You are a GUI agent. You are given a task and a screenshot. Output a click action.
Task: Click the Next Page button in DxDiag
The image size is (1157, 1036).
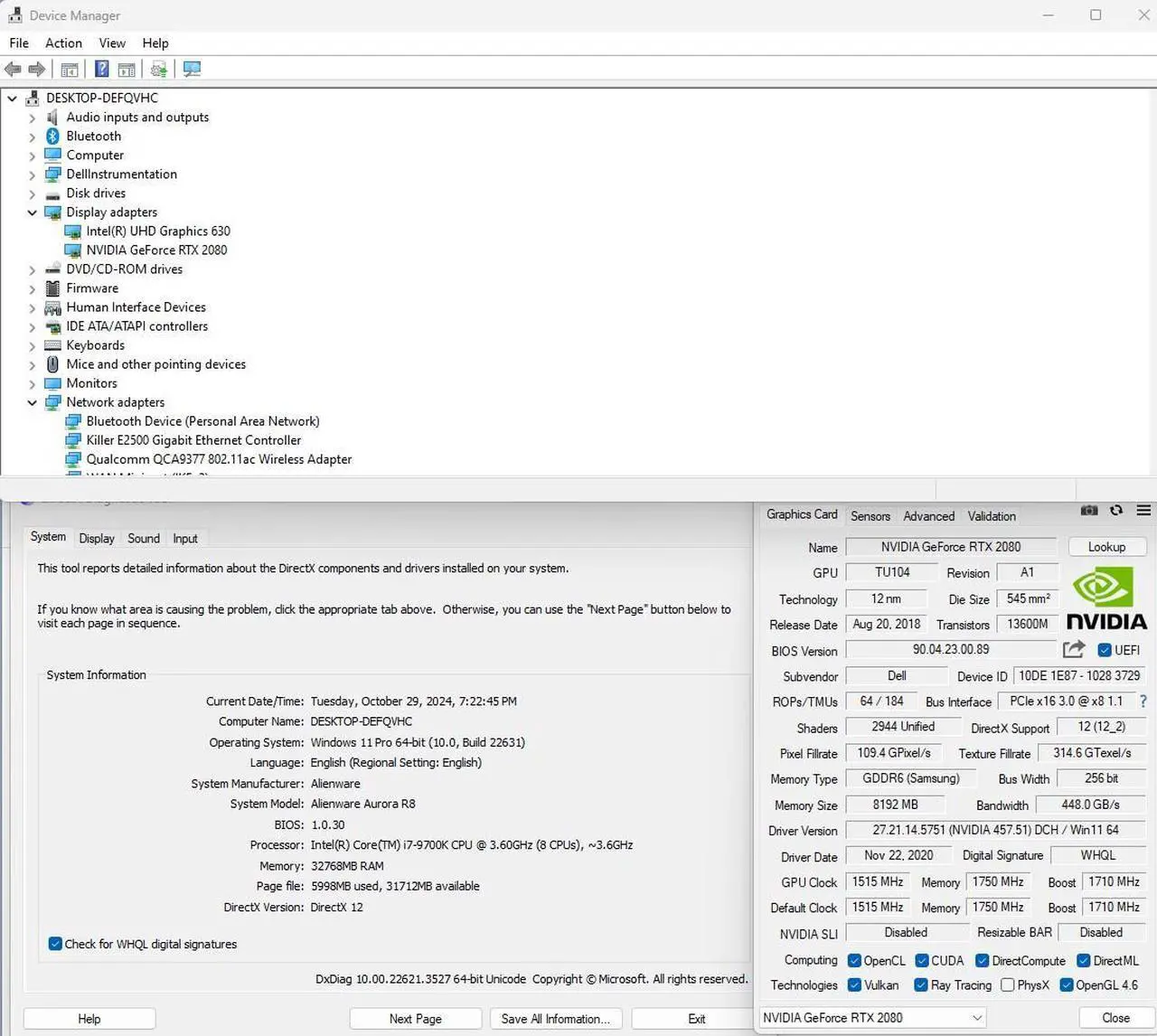(416, 1019)
